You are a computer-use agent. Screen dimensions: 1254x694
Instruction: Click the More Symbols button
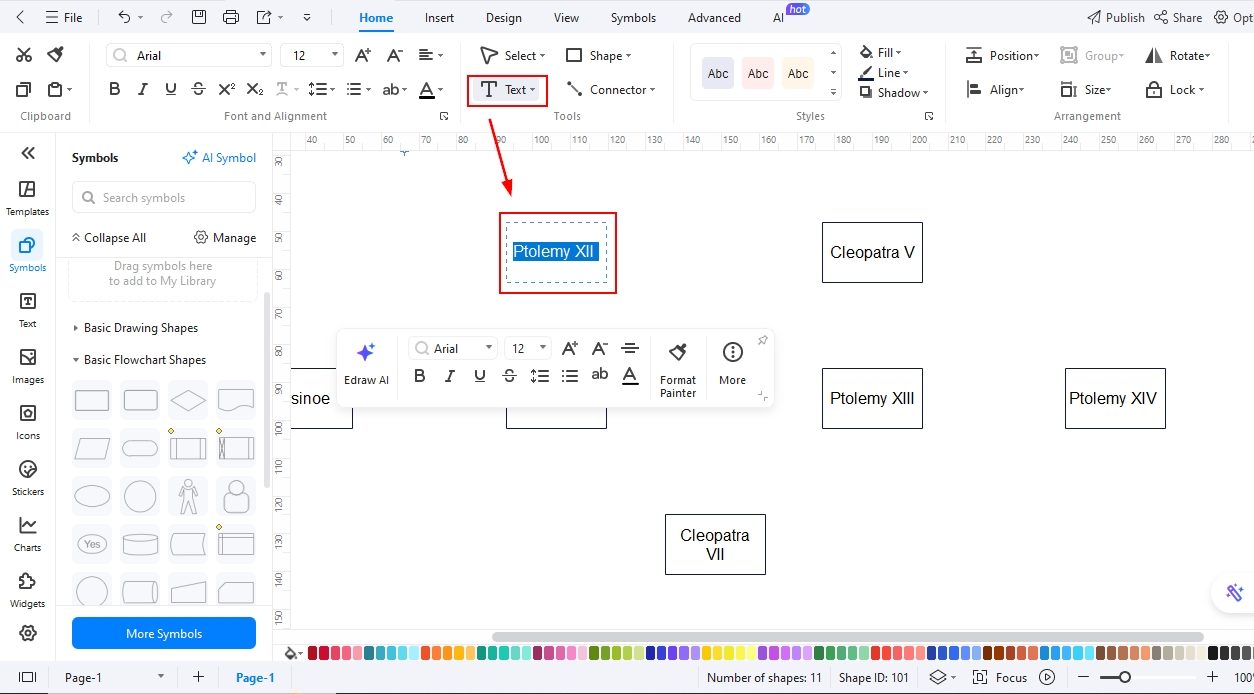point(163,633)
